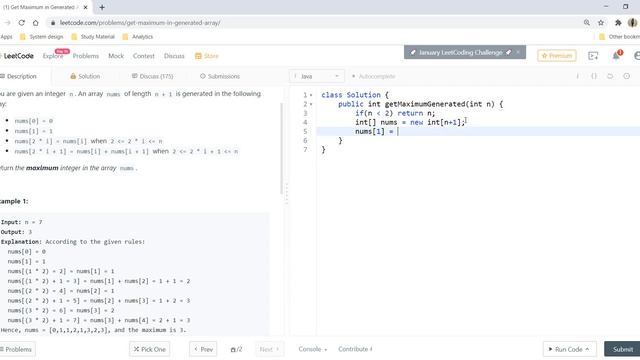Click the address bar URL
The width and height of the screenshot is (640, 360).
pyautogui.click(x=140, y=23)
